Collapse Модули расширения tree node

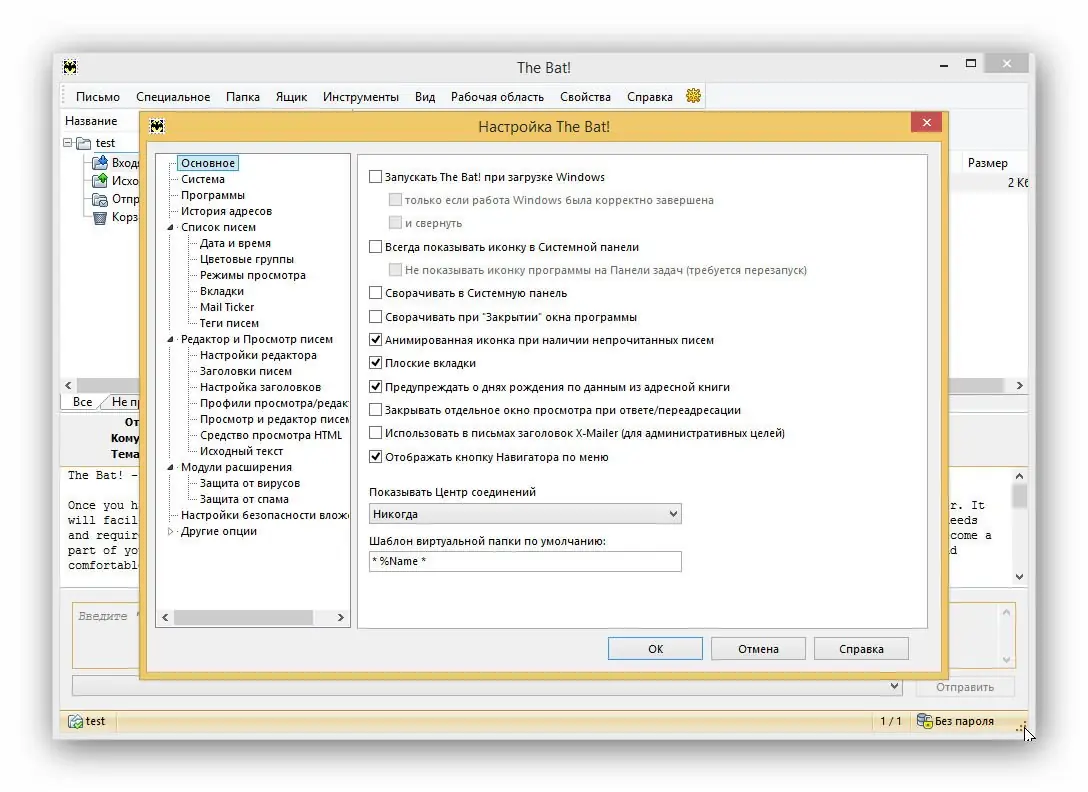click(x=171, y=467)
